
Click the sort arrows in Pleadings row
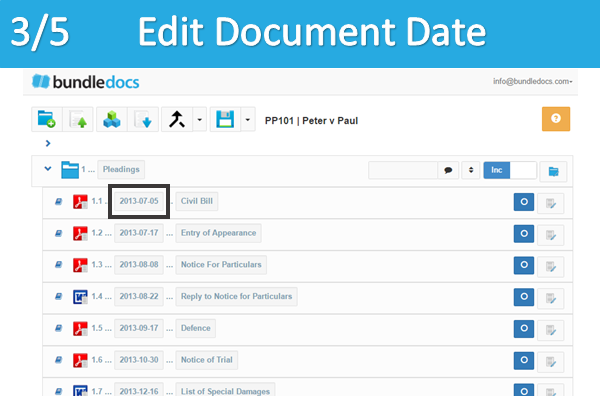coord(471,170)
